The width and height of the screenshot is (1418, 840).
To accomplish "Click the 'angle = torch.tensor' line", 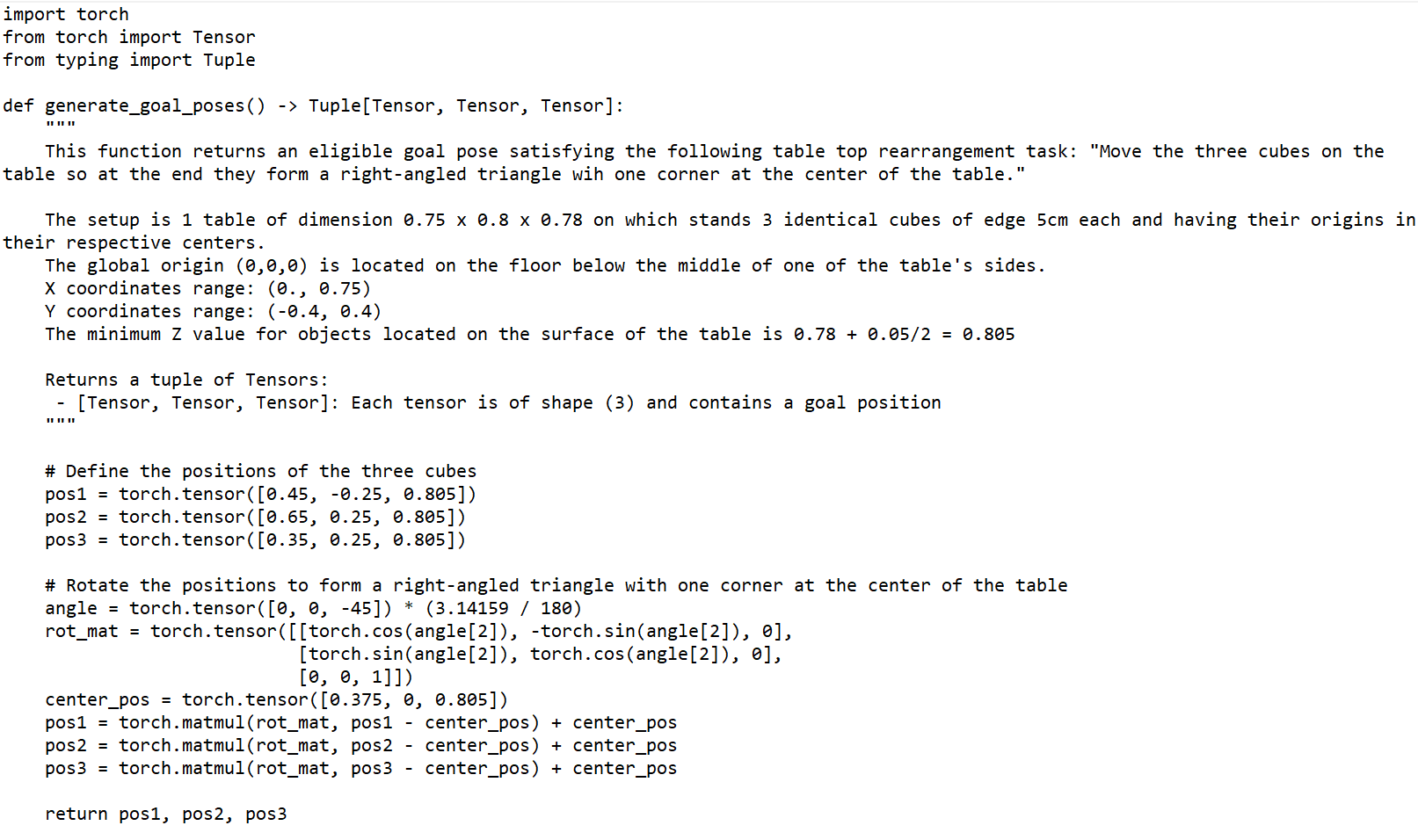I will [313, 608].
